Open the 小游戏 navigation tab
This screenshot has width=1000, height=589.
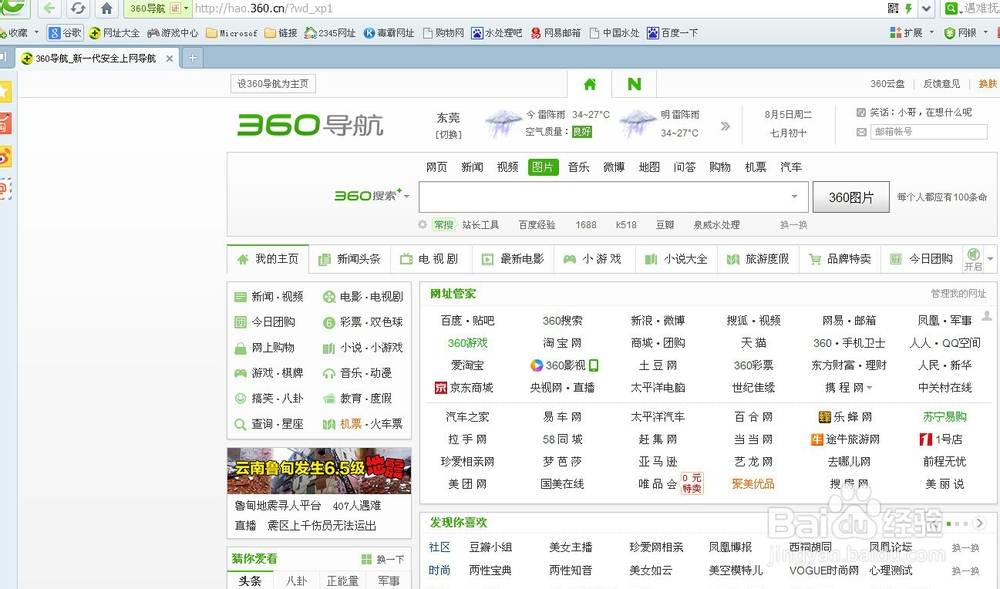click(x=594, y=259)
